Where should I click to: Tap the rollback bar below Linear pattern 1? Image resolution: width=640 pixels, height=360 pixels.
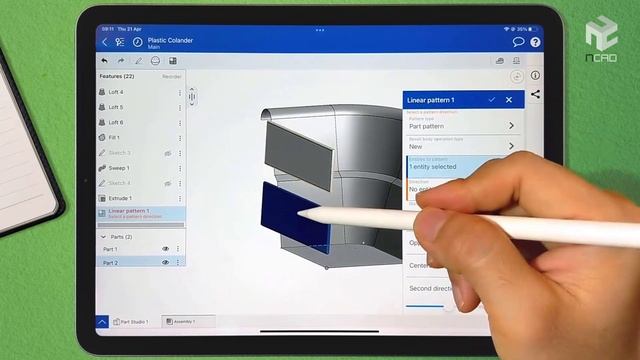140,225
